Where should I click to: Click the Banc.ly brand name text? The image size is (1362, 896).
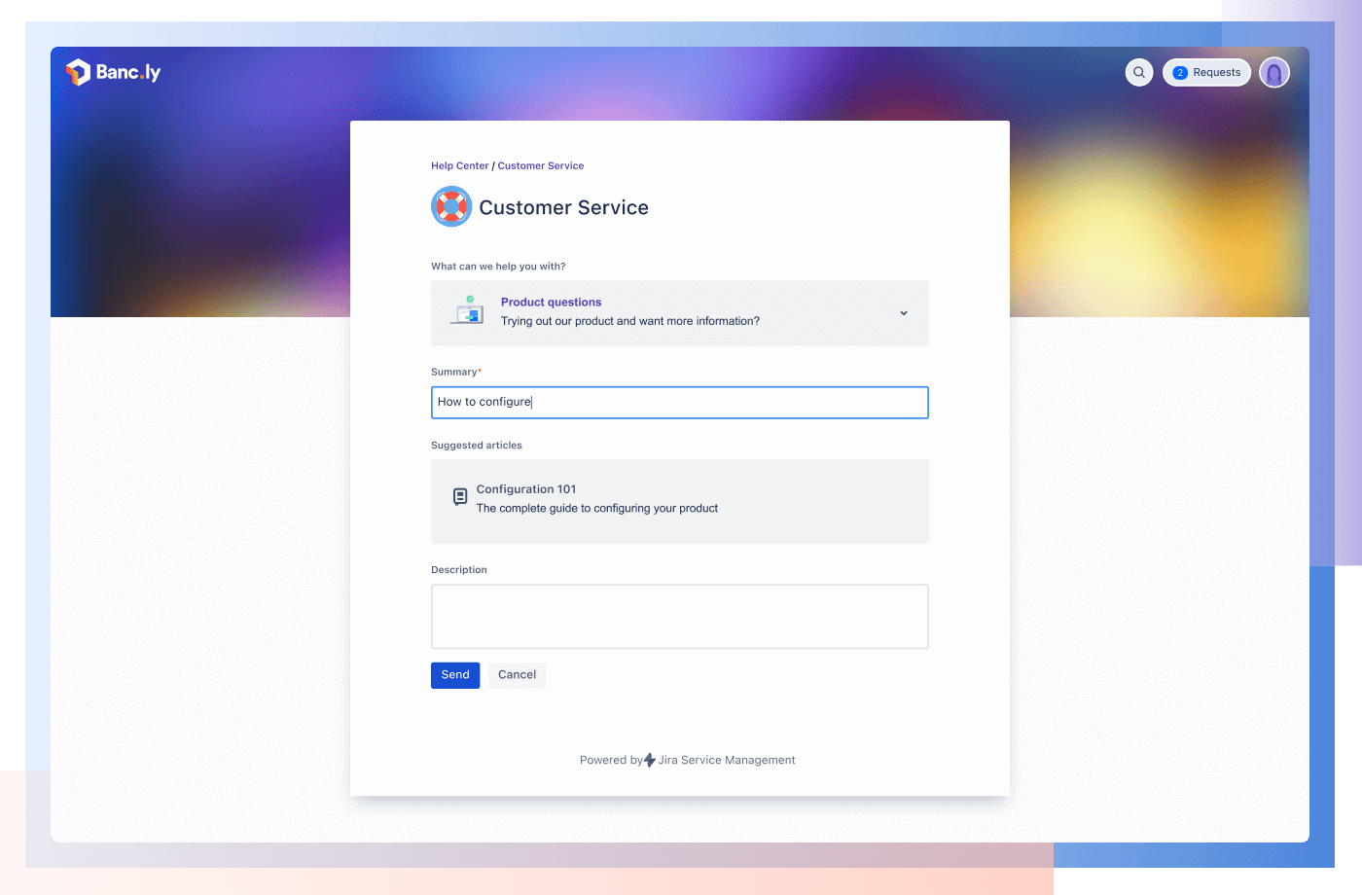(128, 72)
